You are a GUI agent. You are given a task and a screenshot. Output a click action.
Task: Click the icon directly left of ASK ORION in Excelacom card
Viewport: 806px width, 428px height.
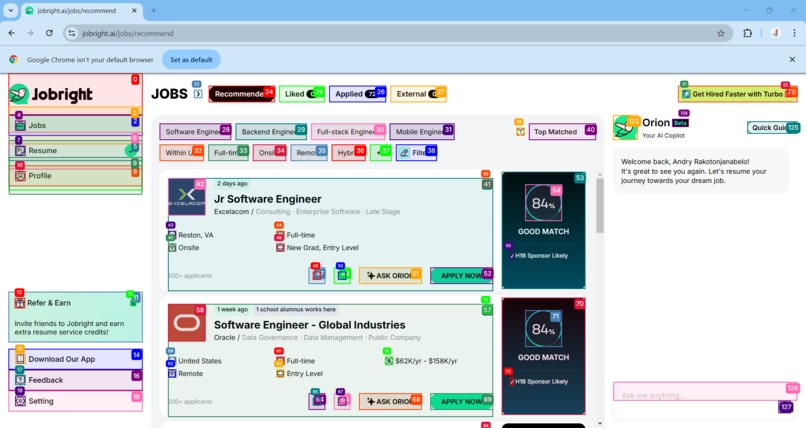coord(342,276)
